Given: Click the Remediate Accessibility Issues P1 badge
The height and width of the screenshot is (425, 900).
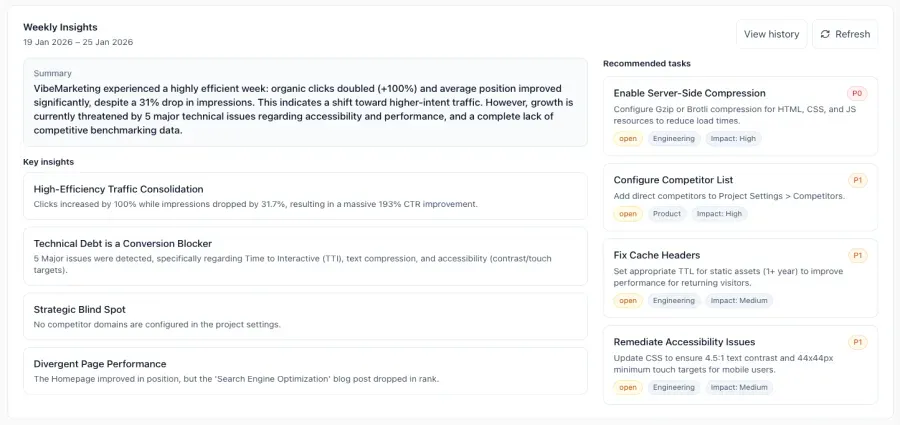Looking at the screenshot, I should click(857, 342).
